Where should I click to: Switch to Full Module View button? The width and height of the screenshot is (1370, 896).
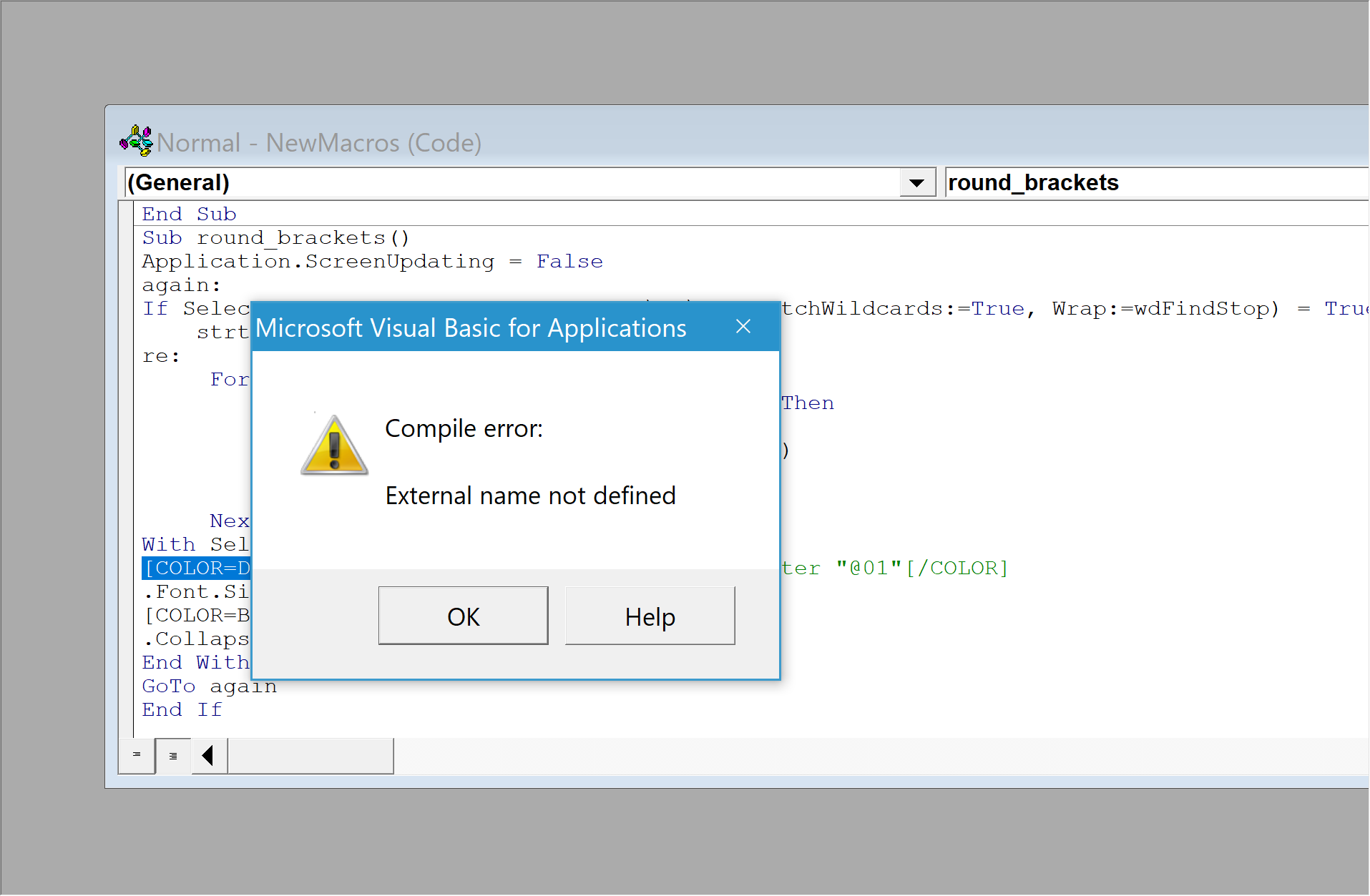173,755
